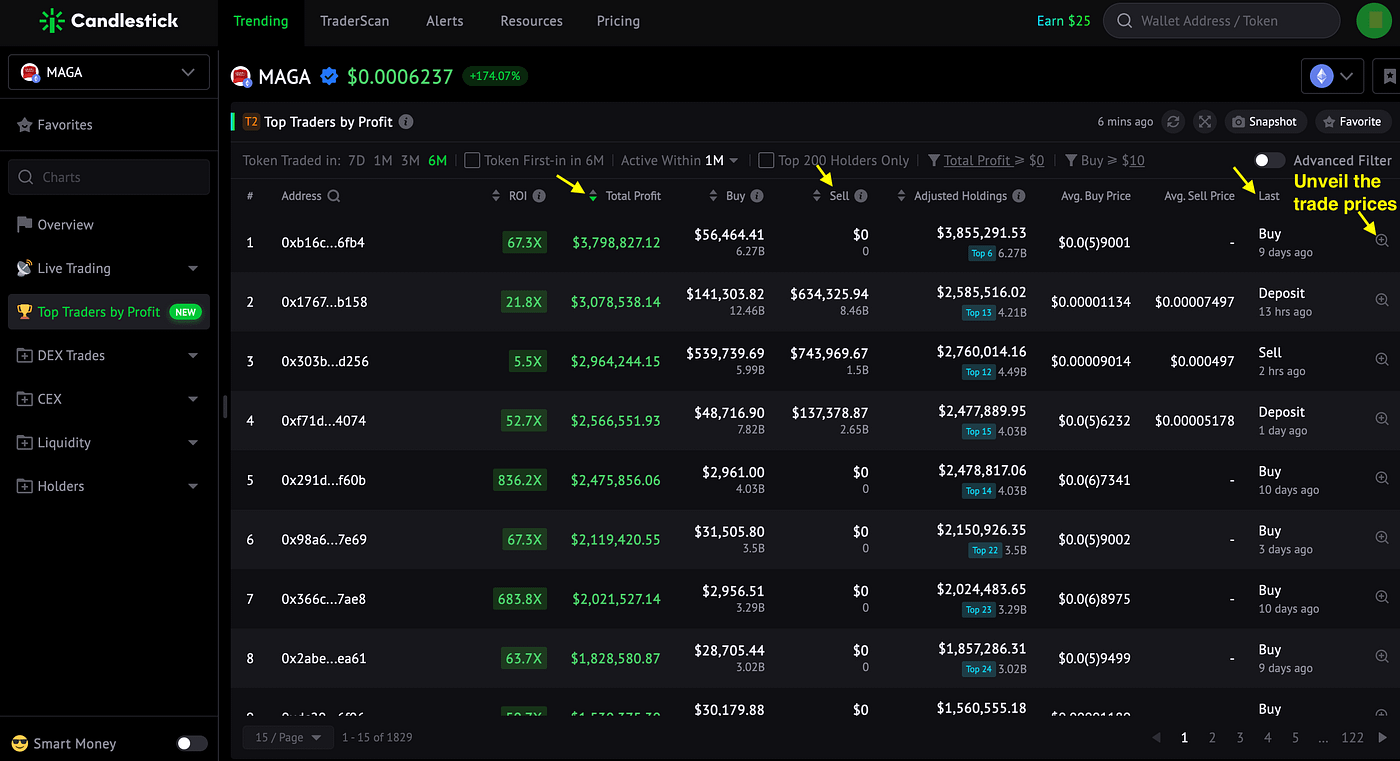
Task: Unveil trade prices for 0x366c...7ae8
Action: [x=1382, y=597]
